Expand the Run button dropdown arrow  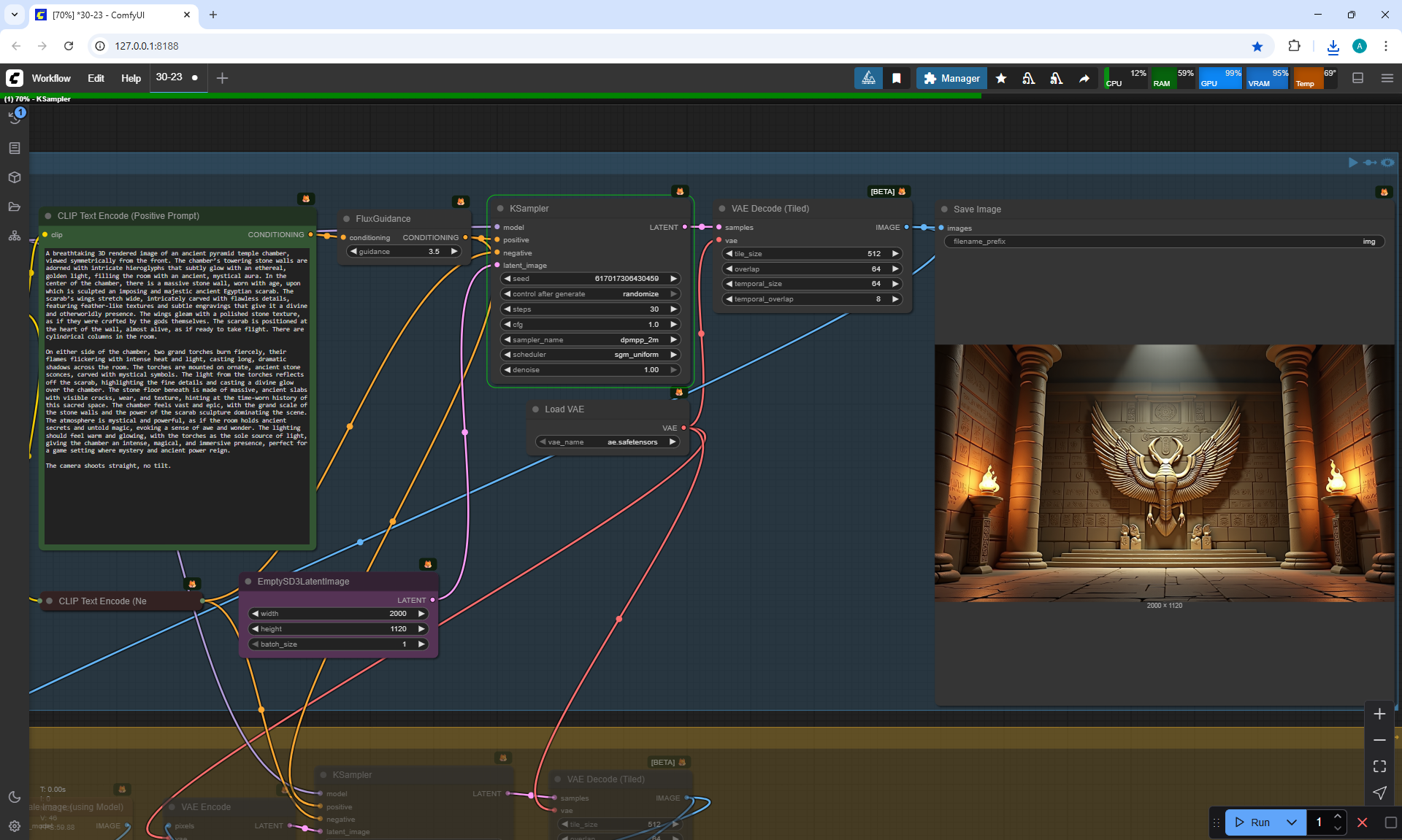click(1291, 822)
